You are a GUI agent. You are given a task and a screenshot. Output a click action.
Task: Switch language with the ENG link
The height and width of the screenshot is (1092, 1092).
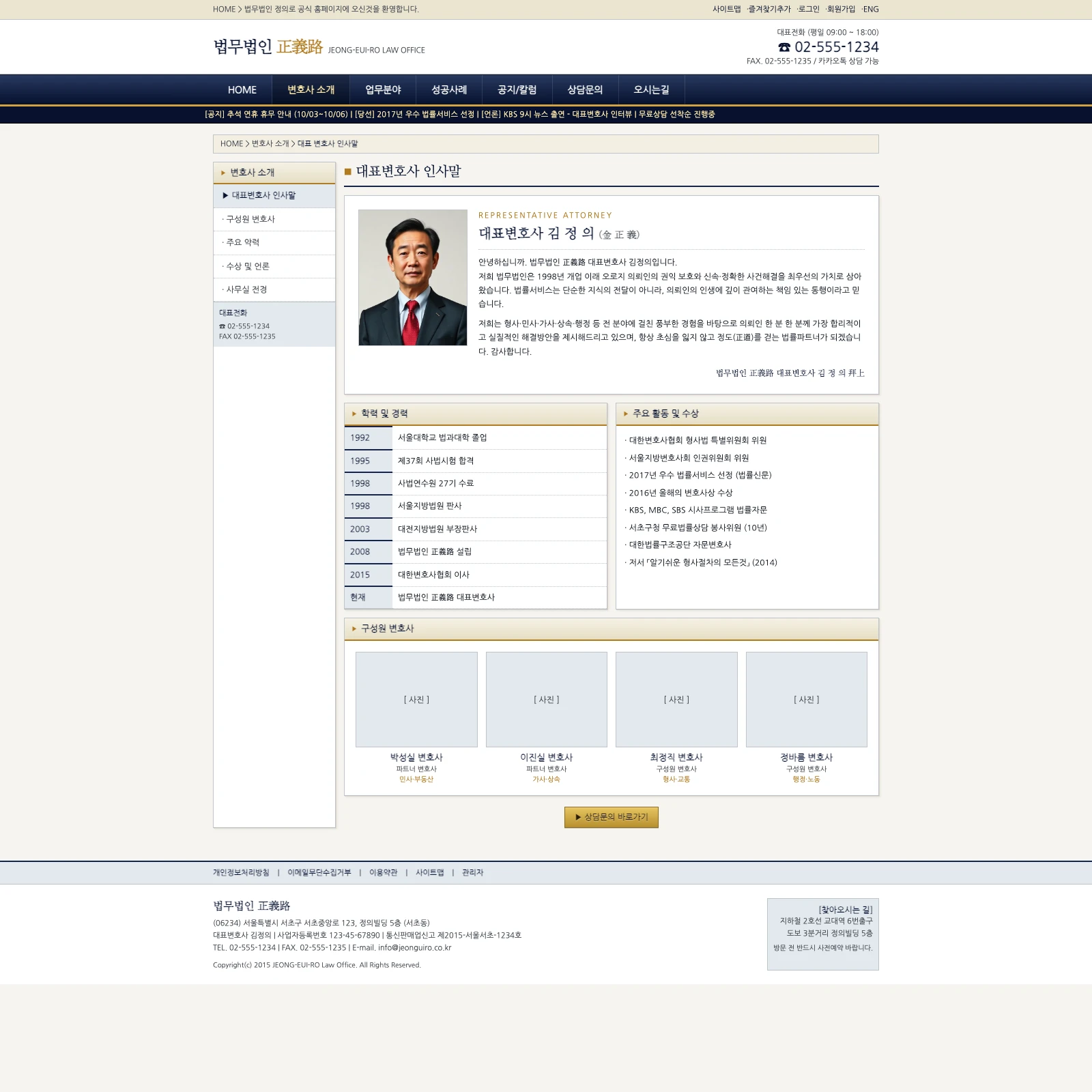[870, 10]
